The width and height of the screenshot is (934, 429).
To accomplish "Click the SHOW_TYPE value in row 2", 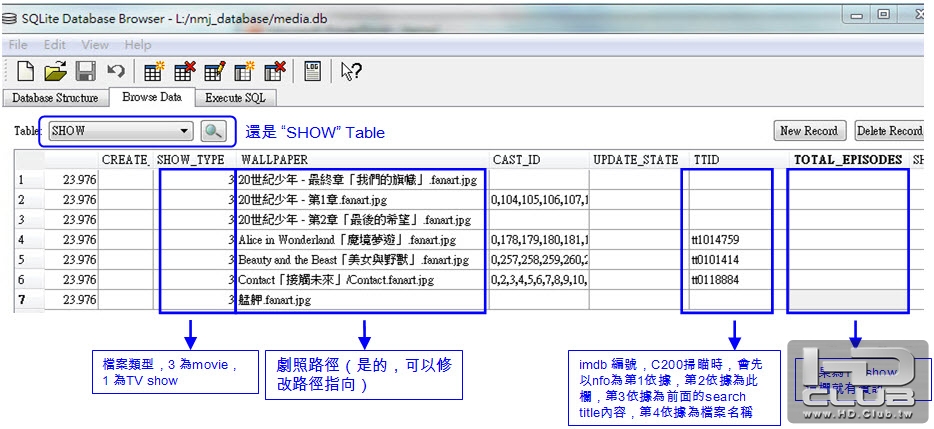I will pyautogui.click(x=194, y=200).
